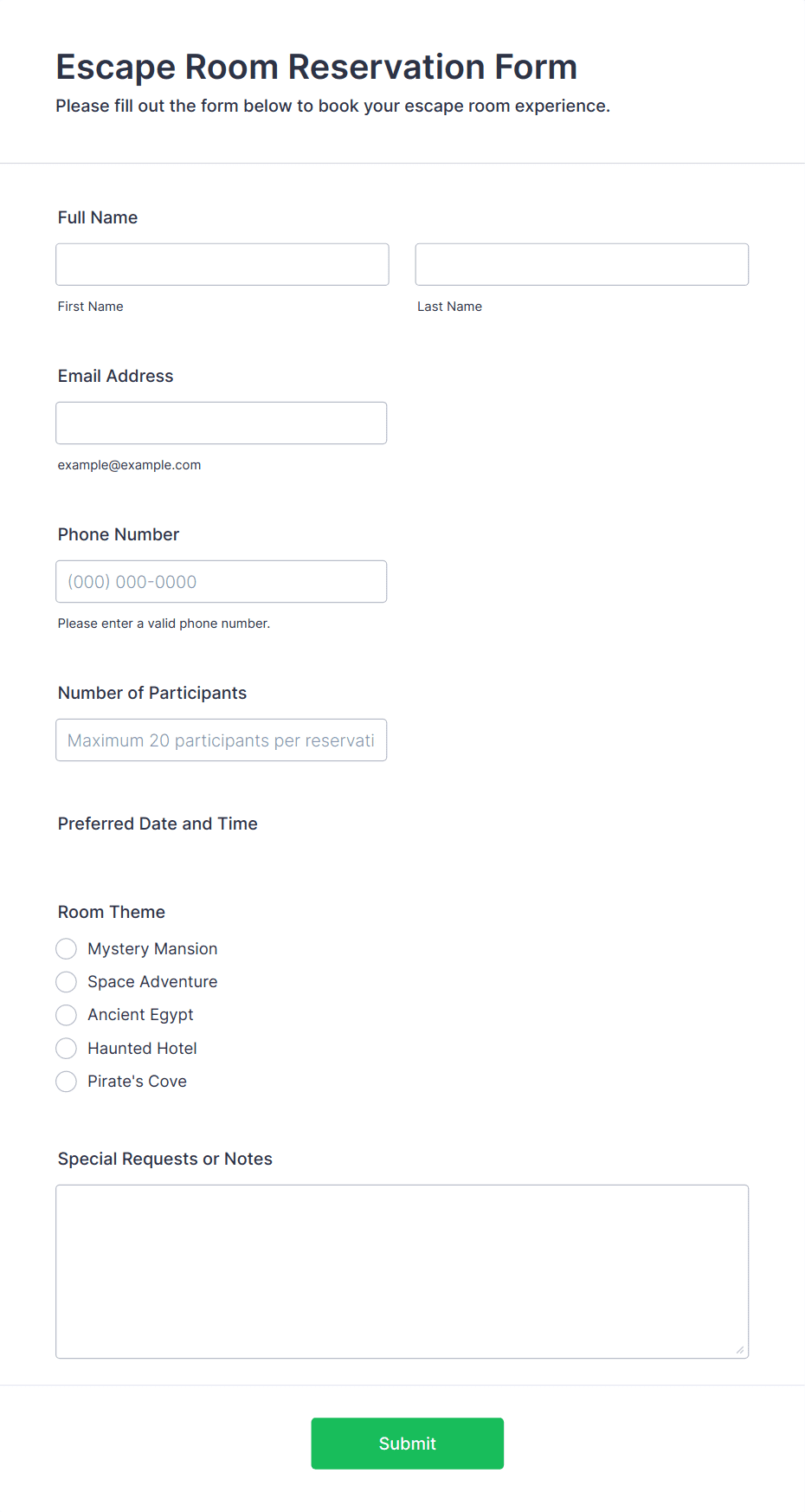Click the First Name input field
Screen dimensions: 805x1512
(222, 264)
